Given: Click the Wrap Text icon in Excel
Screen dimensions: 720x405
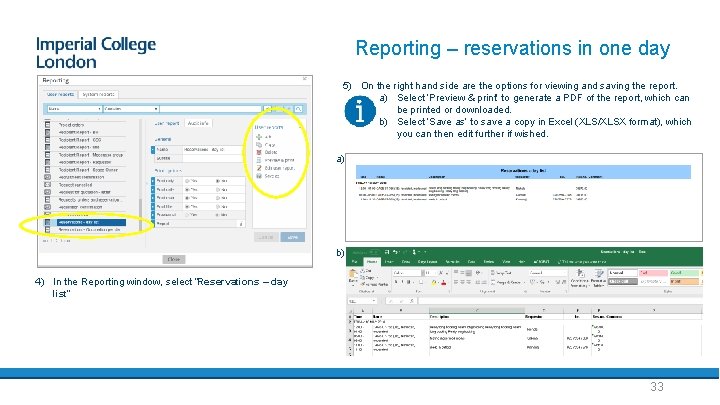Looking at the screenshot, I should click(494, 272).
